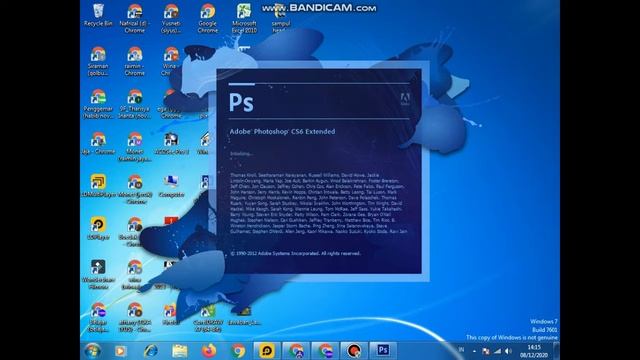Open the Penggemar Chrome shortcut on desktop
This screenshot has width=640, height=360.
click(x=98, y=104)
